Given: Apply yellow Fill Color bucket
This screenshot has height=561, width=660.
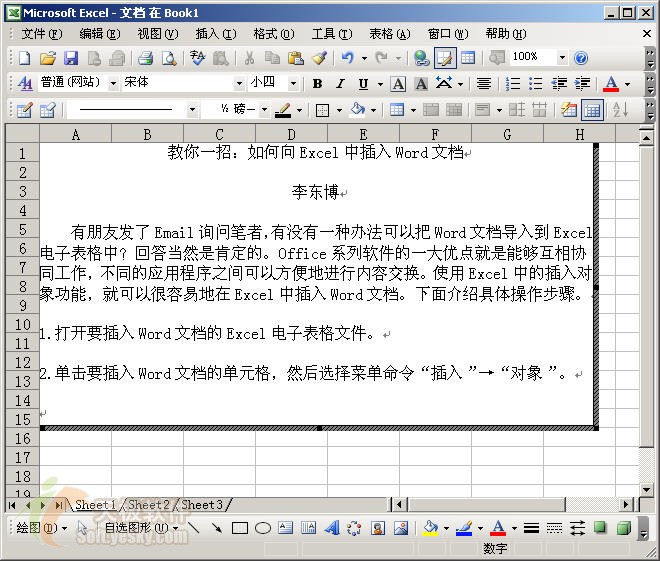Looking at the screenshot, I should coord(430,528).
